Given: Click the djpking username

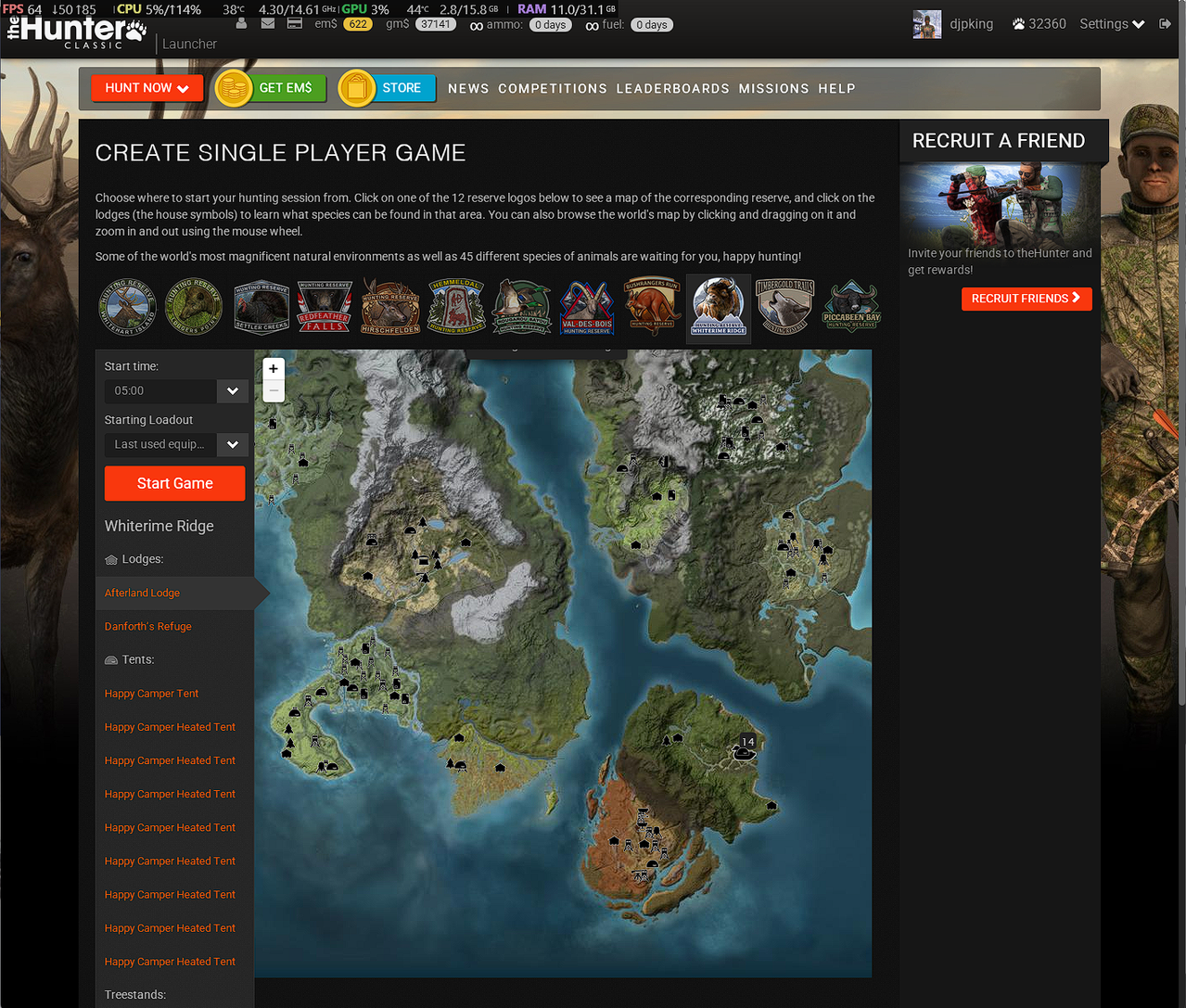Looking at the screenshot, I should pyautogui.click(x=972, y=24).
